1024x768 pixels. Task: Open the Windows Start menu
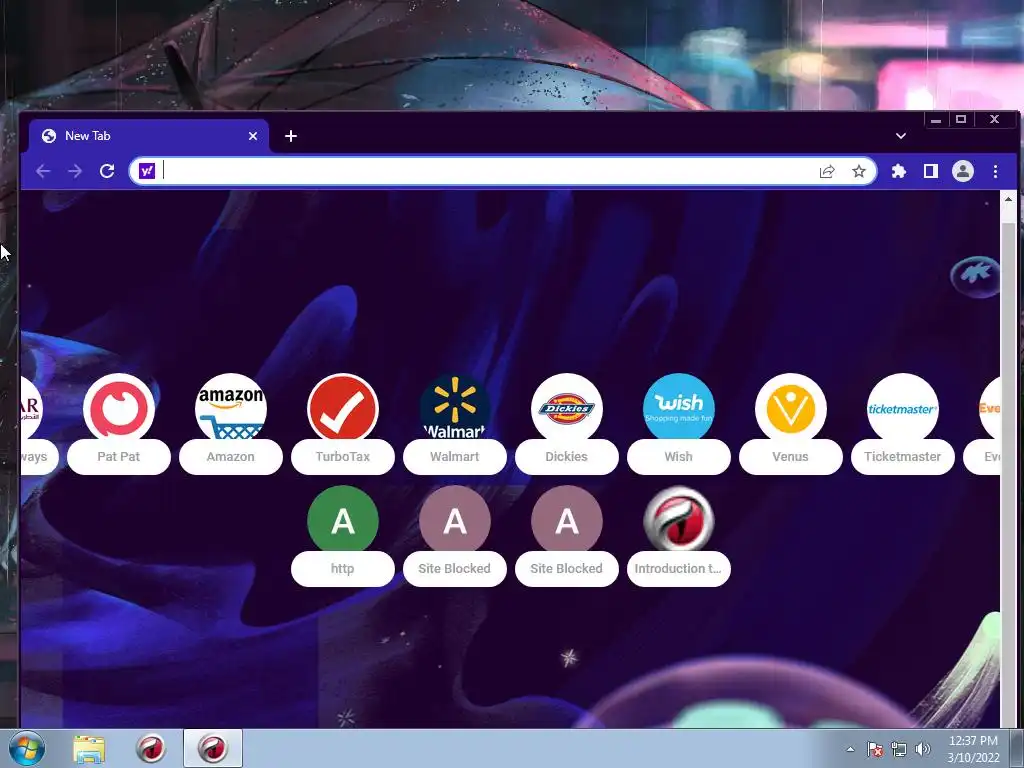coord(27,748)
